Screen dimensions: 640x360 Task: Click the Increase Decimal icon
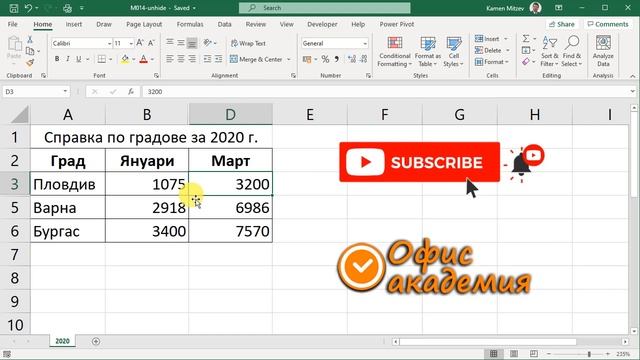(352, 60)
